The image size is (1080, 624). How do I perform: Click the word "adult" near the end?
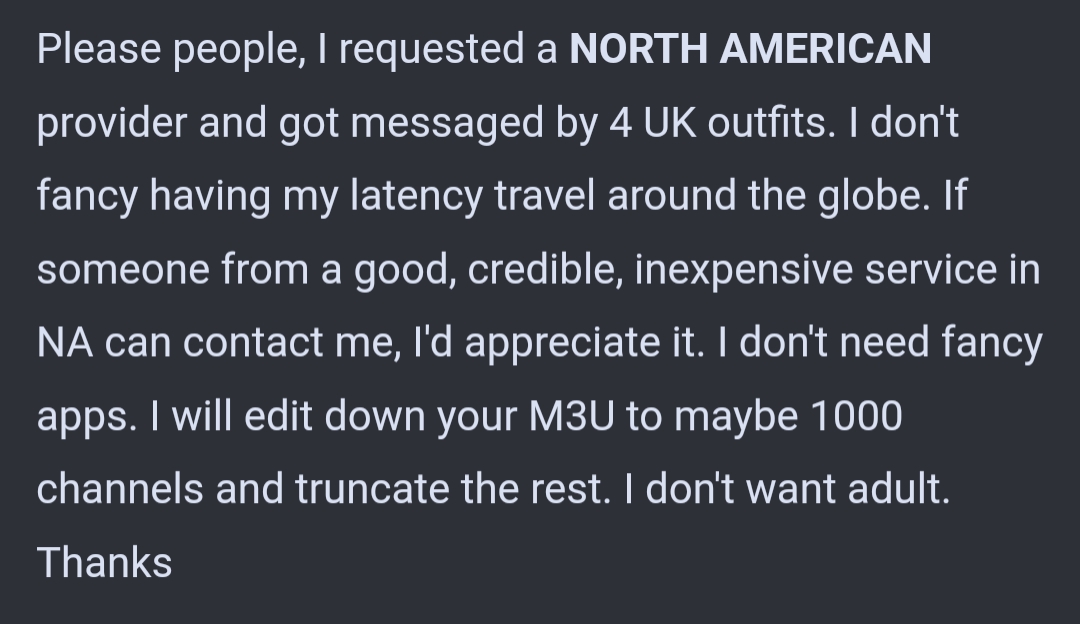click(x=894, y=488)
